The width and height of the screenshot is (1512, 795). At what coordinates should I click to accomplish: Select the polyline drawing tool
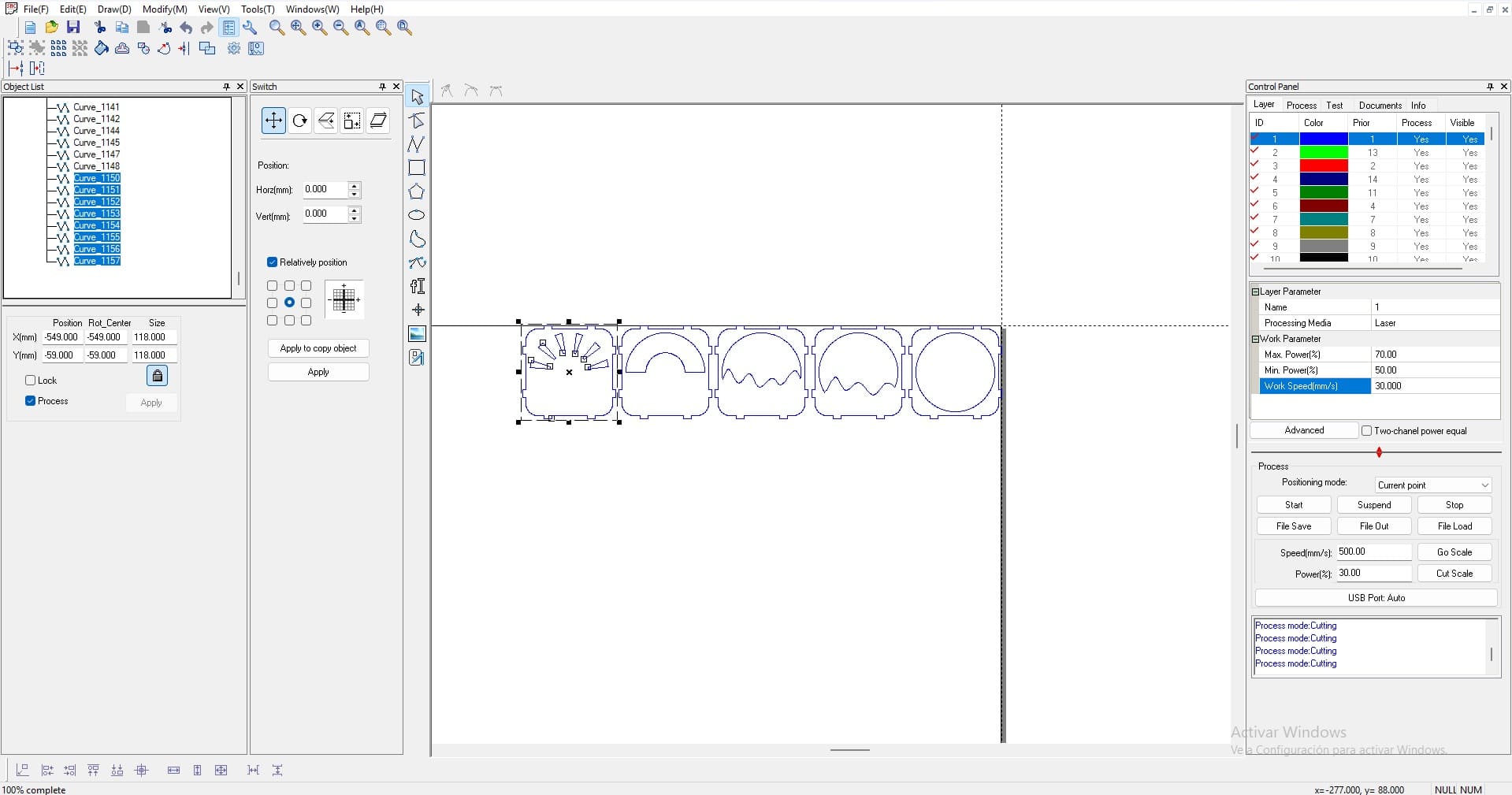417,144
